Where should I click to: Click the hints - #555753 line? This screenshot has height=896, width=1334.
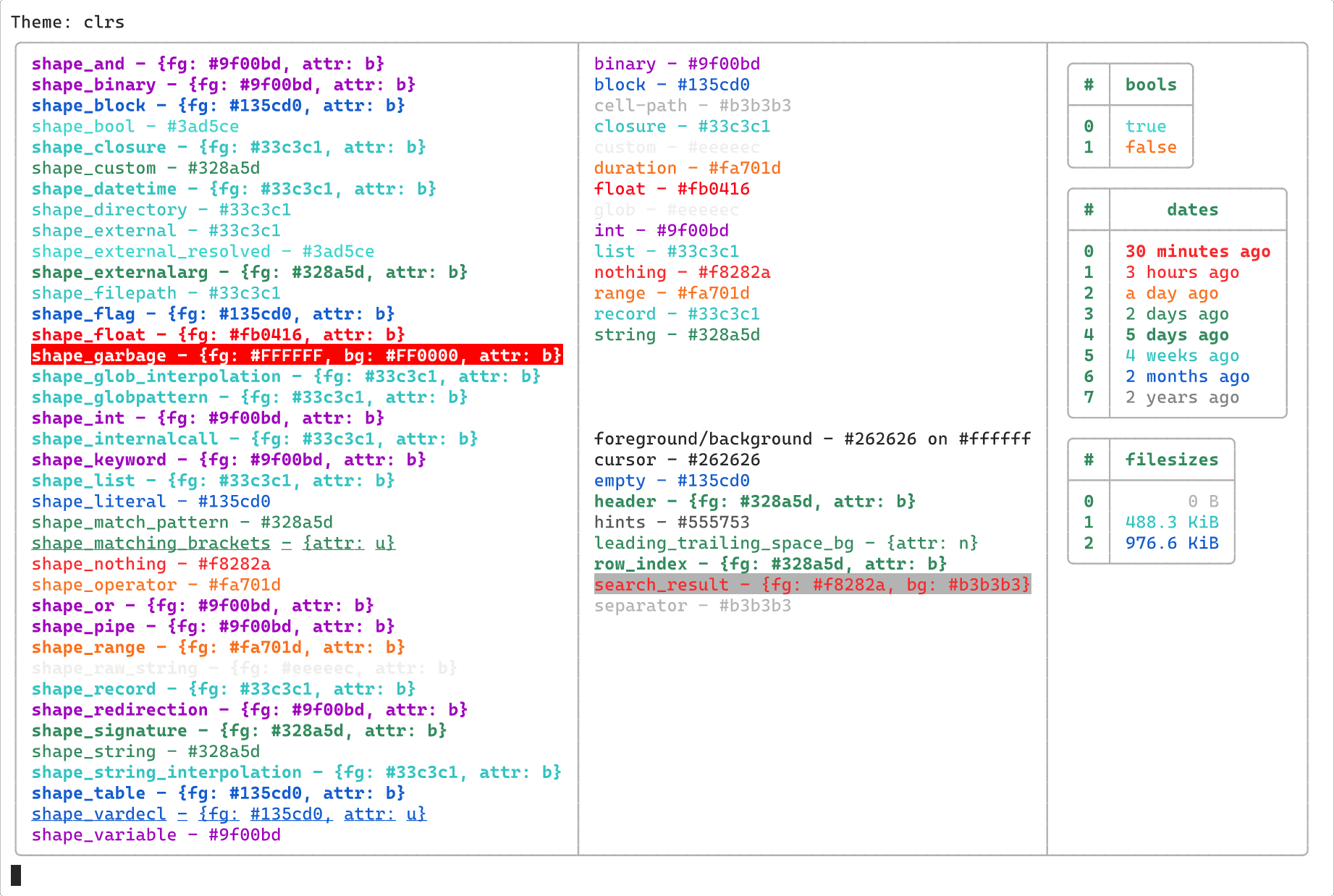pyautogui.click(x=672, y=523)
